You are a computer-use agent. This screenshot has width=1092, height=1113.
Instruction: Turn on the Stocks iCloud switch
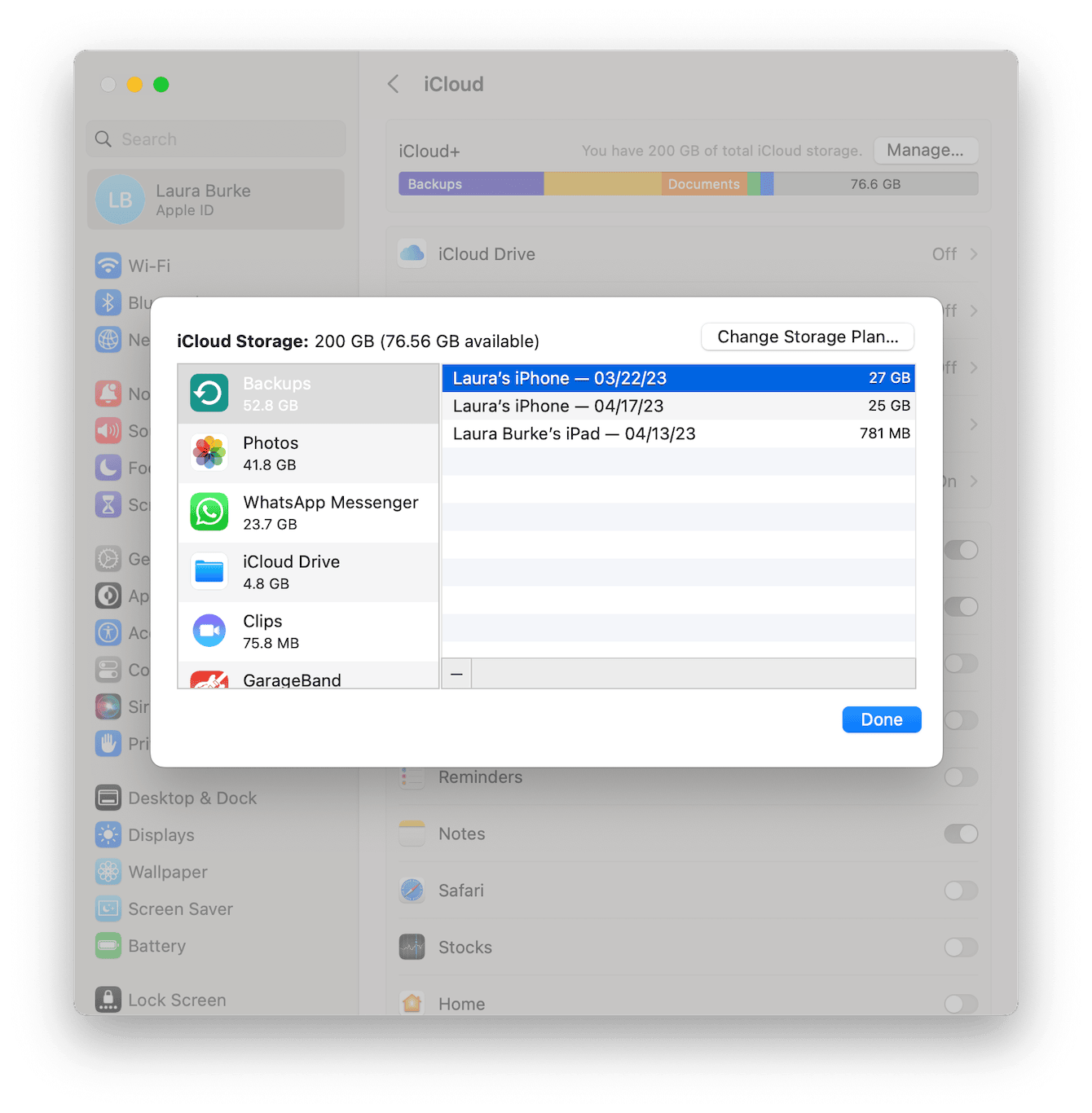(x=961, y=948)
